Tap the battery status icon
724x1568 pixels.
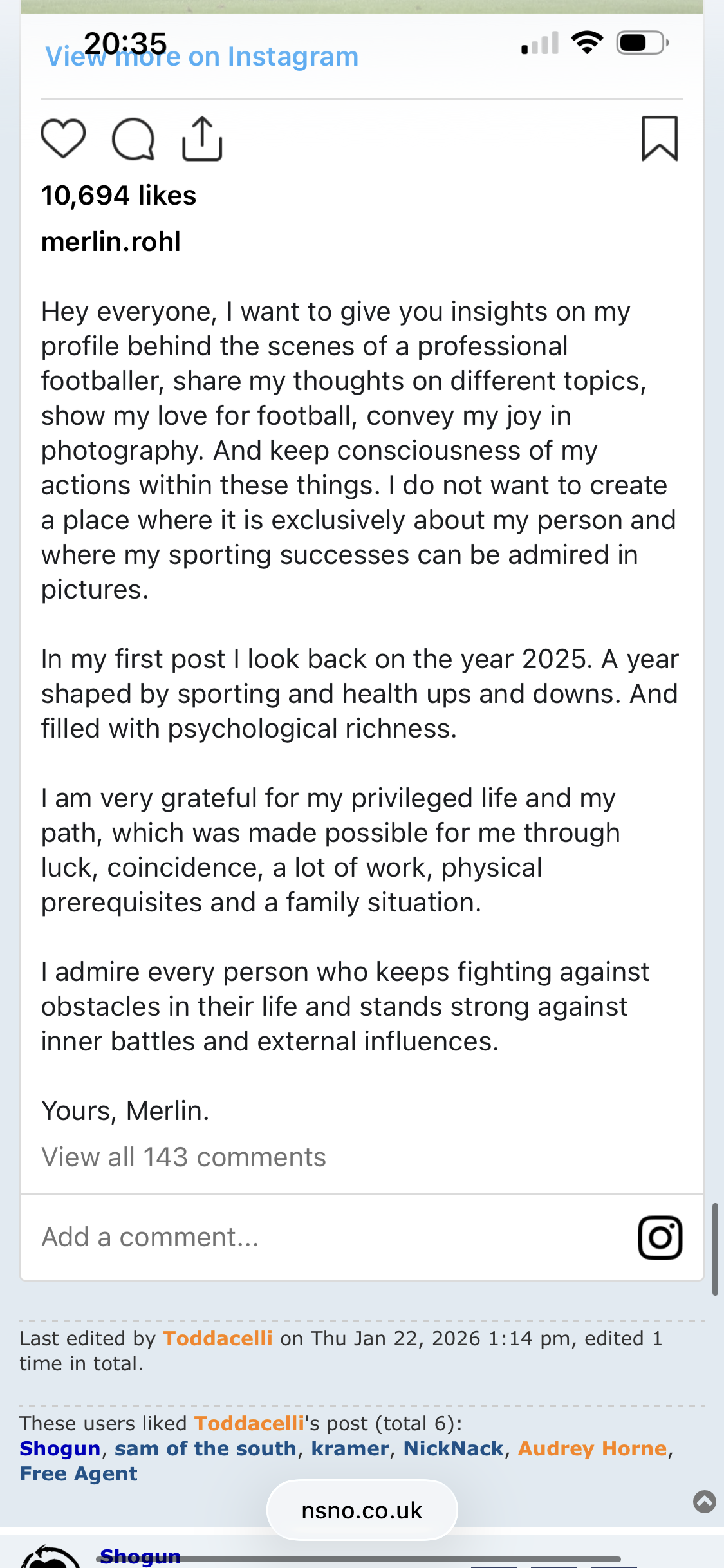[x=643, y=43]
